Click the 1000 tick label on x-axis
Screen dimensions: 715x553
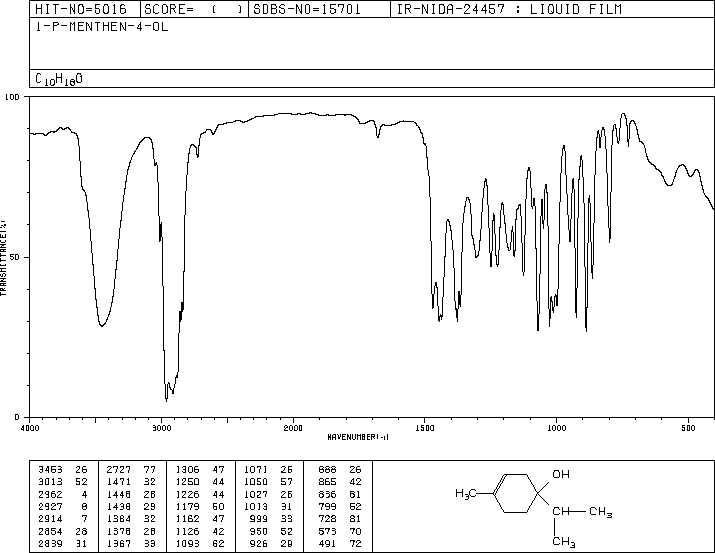556,428
